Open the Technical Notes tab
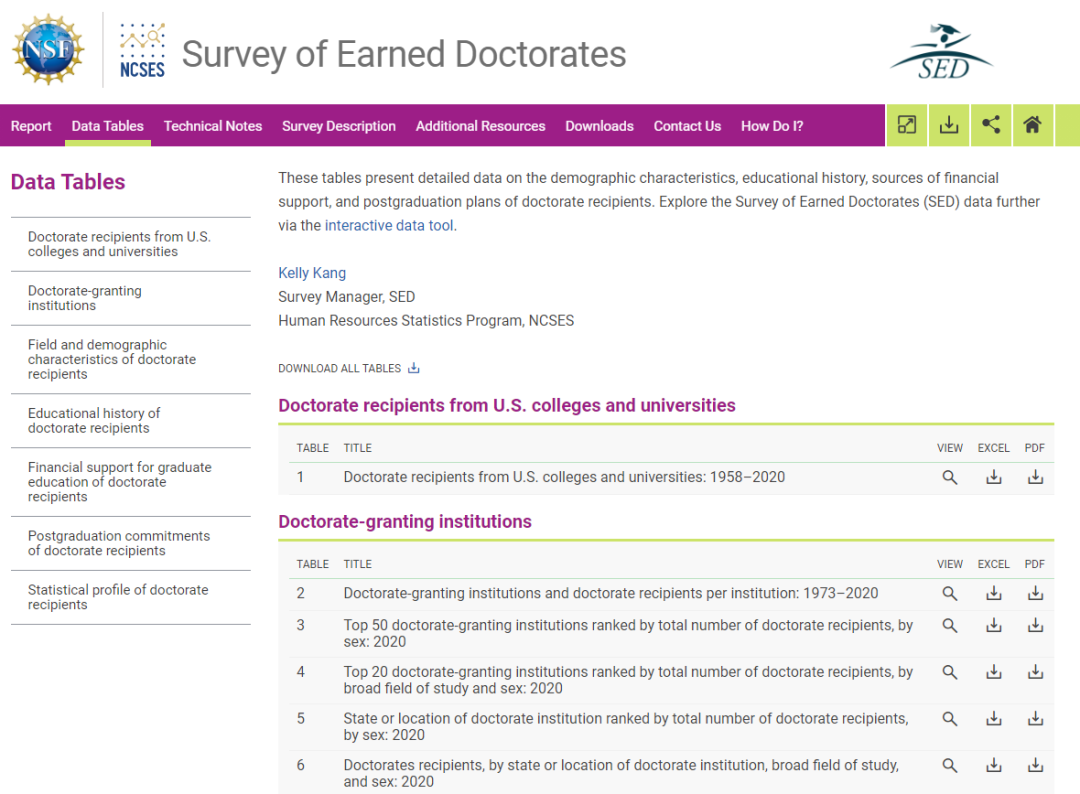 [213, 126]
